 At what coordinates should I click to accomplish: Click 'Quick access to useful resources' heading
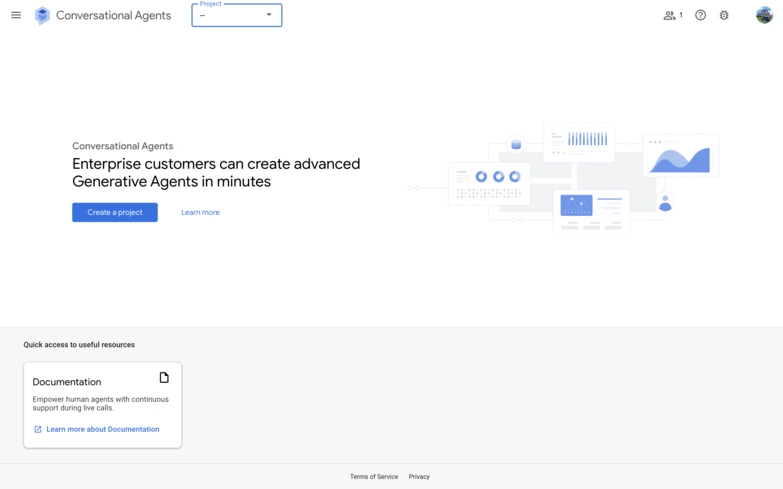79,345
